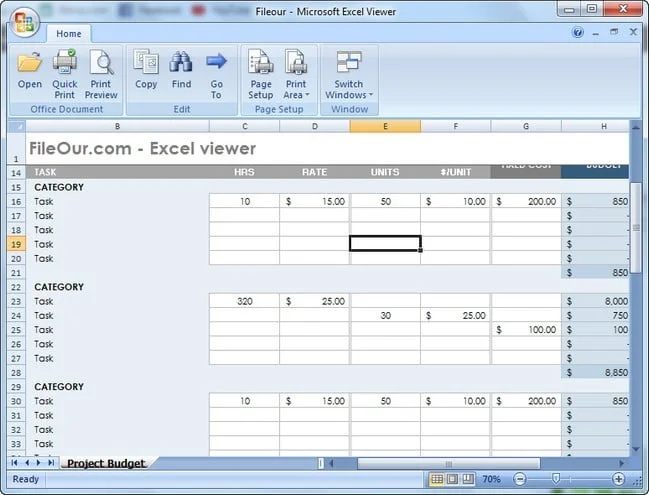The image size is (649, 495).
Task: Click the Quick Print icon
Action: click(65, 72)
